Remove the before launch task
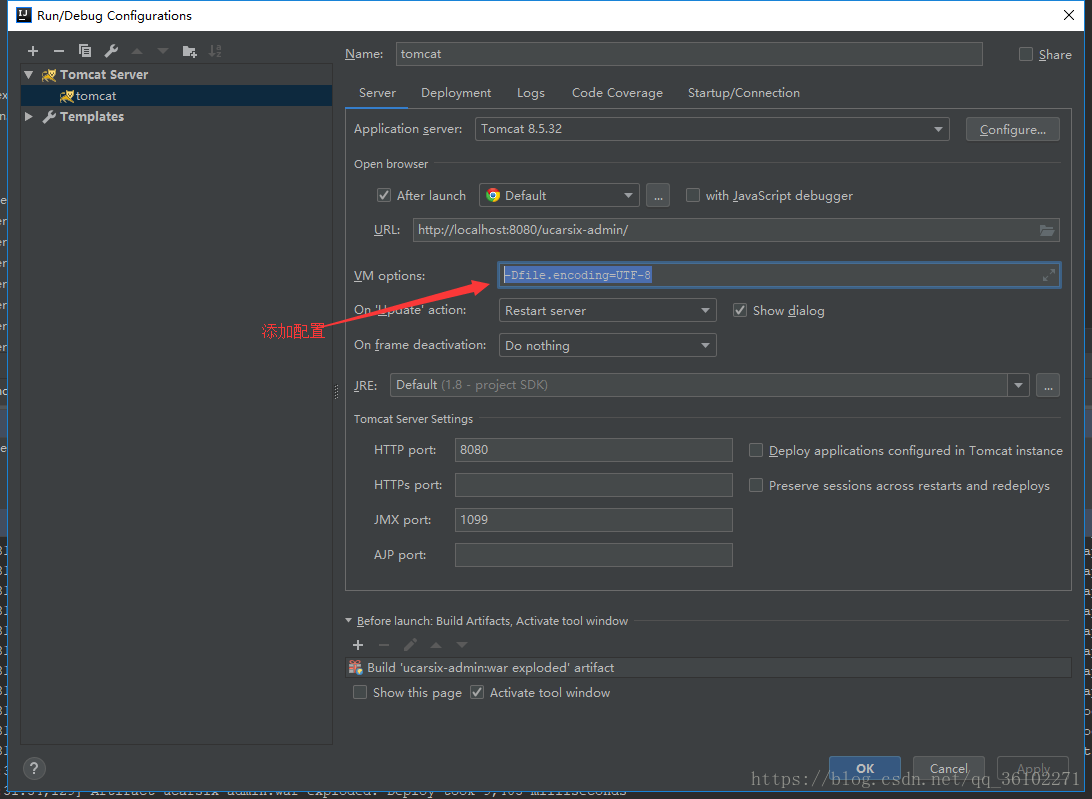 coord(384,645)
